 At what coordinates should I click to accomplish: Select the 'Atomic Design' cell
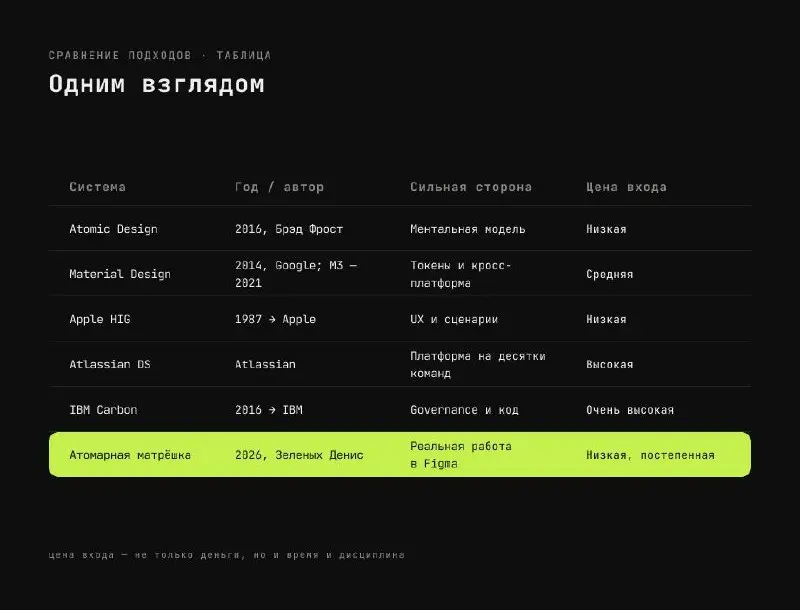point(113,229)
